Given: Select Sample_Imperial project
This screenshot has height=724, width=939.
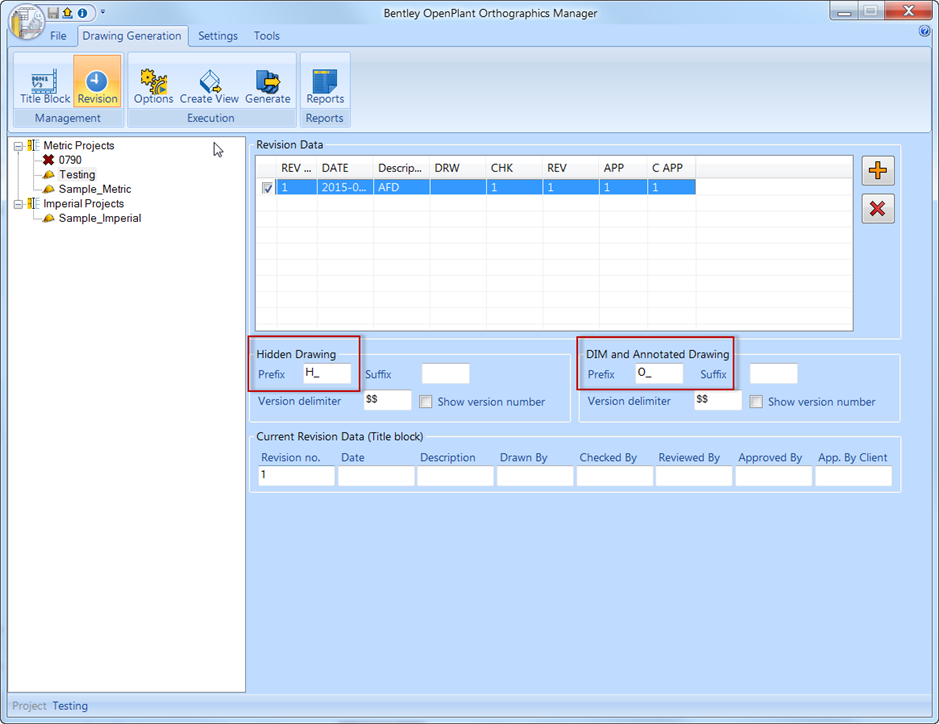Looking at the screenshot, I should point(100,219).
